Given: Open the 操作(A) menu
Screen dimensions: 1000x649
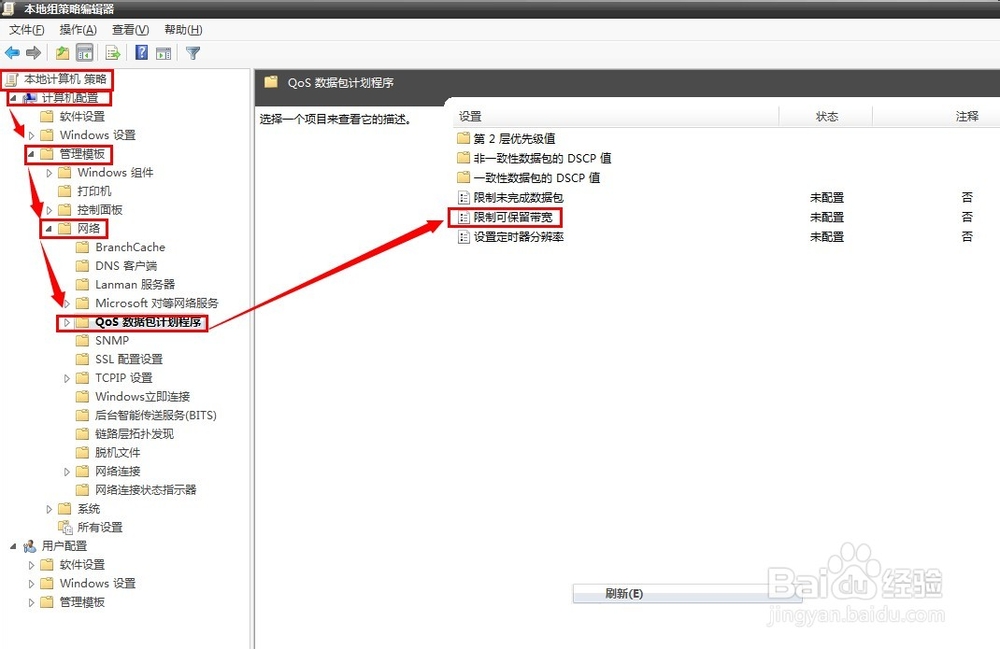Looking at the screenshot, I should [x=78, y=30].
